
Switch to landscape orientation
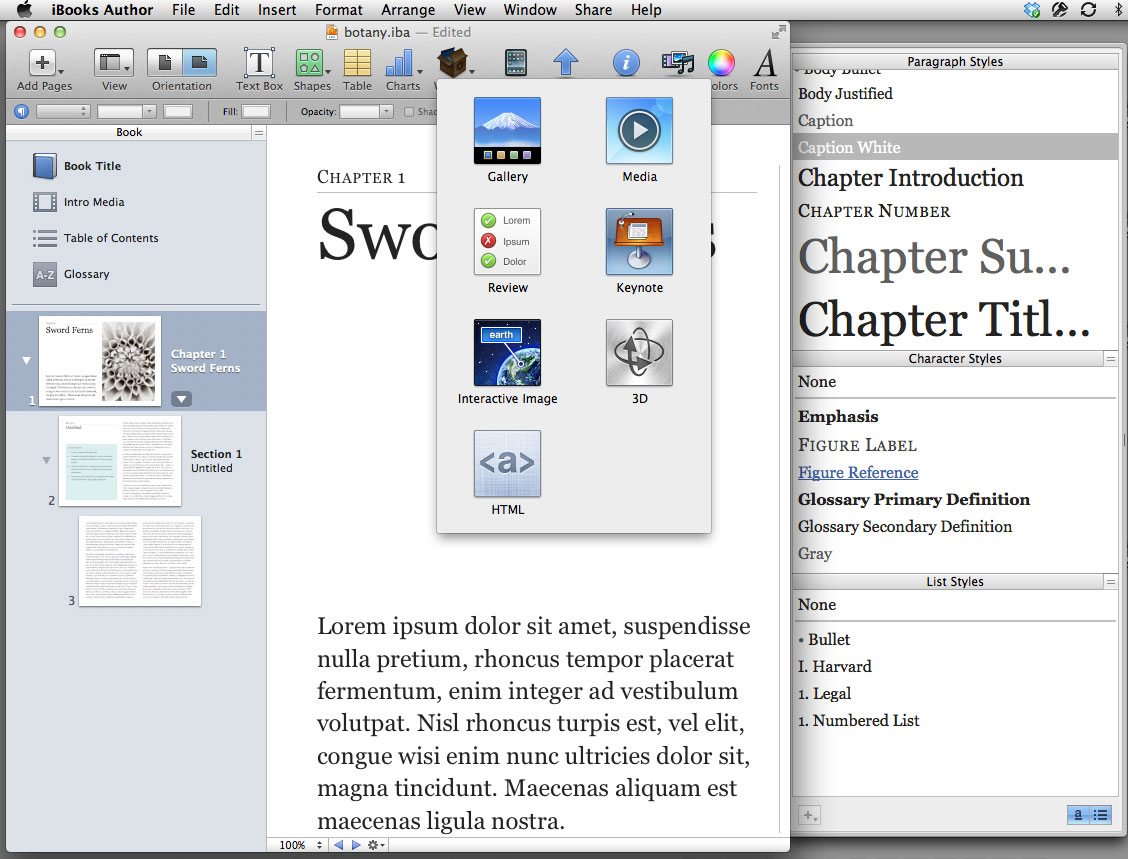[x=199, y=63]
